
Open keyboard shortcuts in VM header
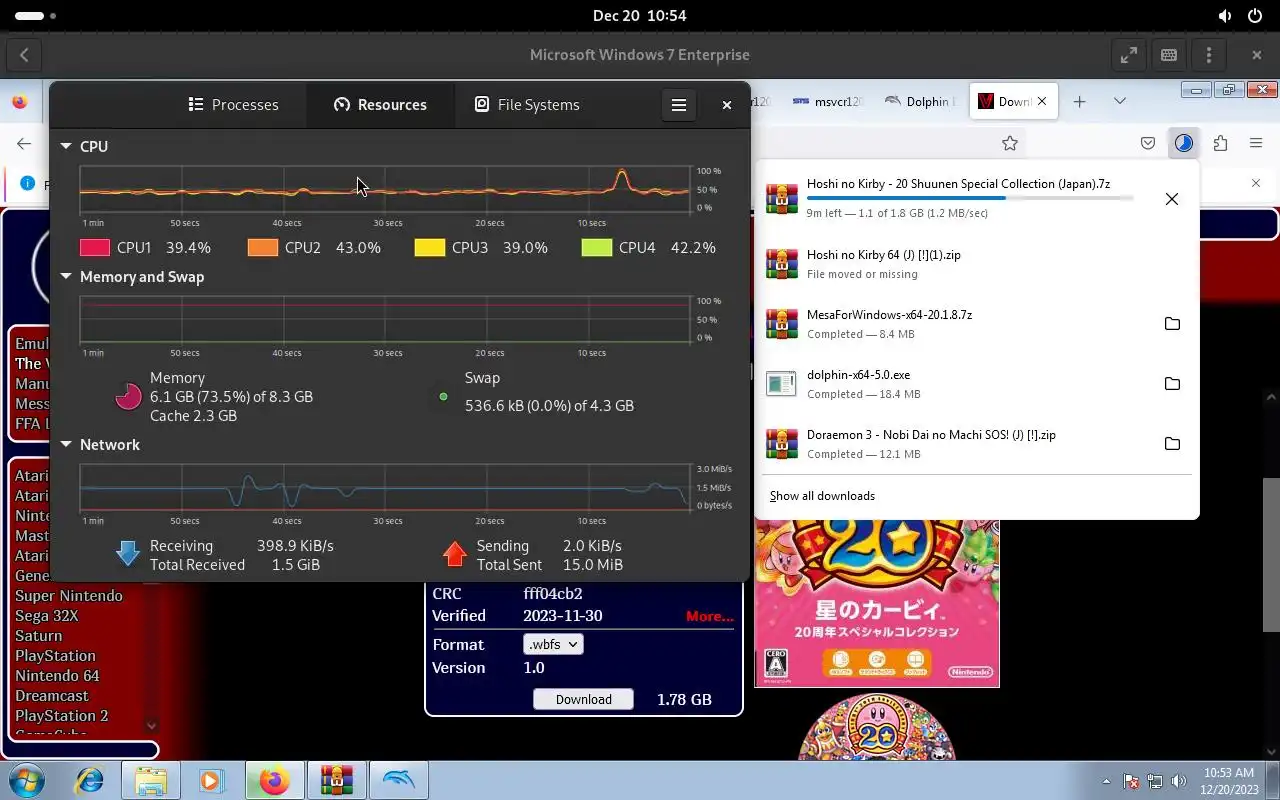pos(1169,55)
